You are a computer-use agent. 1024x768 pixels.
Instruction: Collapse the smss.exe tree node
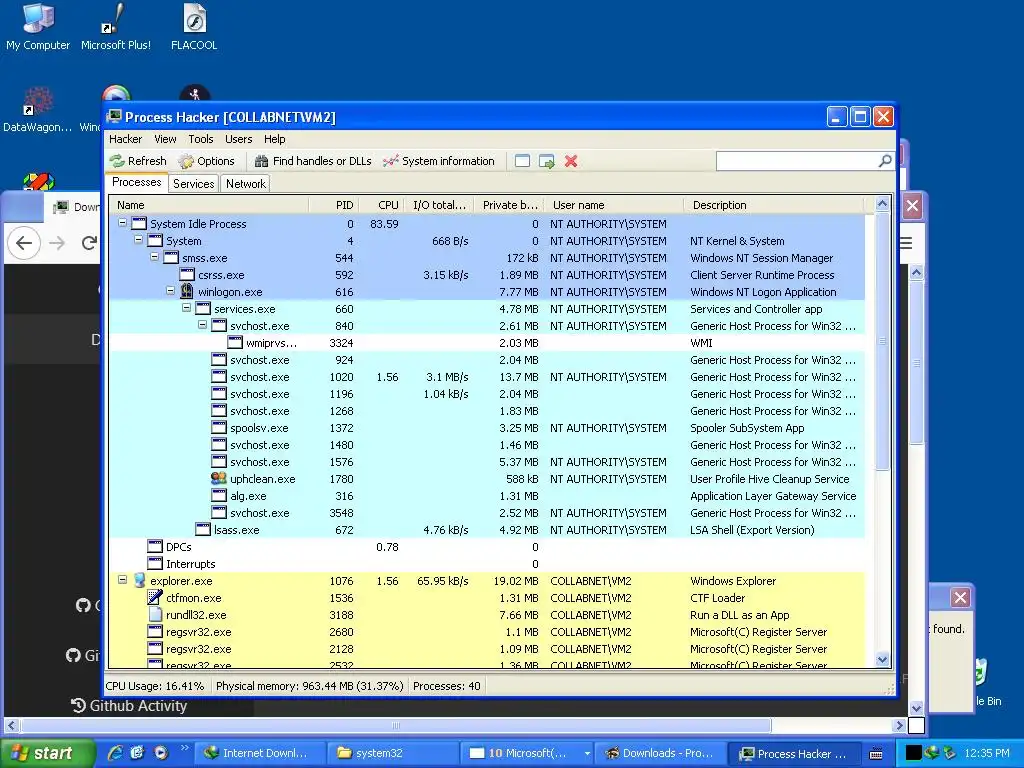pyautogui.click(x=154, y=257)
